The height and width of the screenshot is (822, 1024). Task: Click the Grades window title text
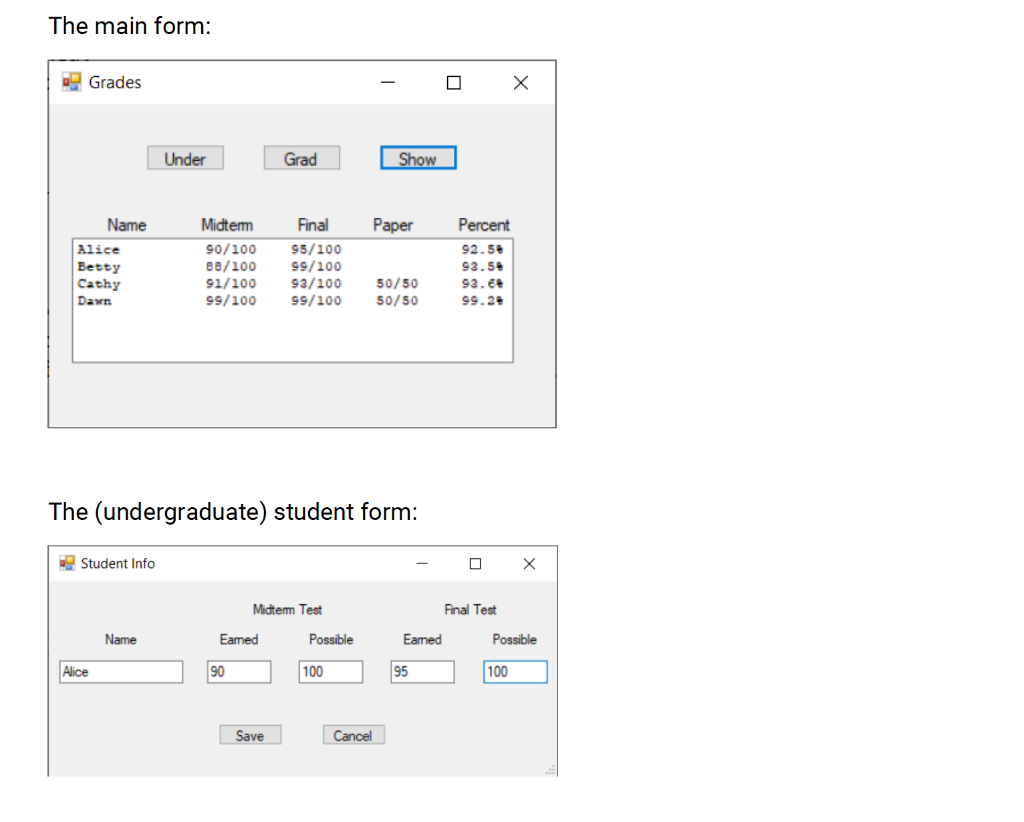pyautogui.click(x=115, y=82)
